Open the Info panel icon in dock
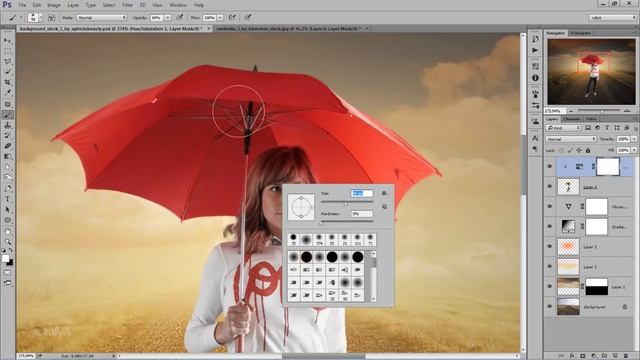 click(x=535, y=78)
